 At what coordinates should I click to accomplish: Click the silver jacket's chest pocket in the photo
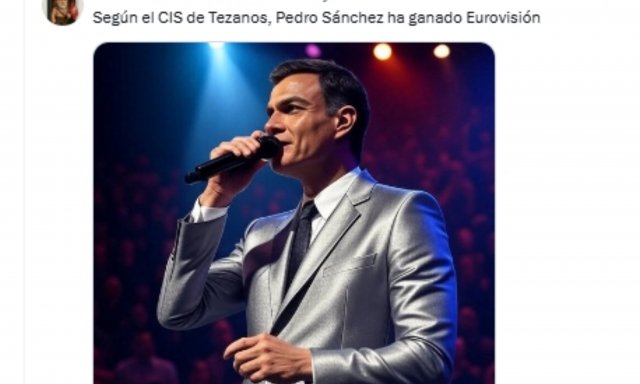click(x=350, y=264)
